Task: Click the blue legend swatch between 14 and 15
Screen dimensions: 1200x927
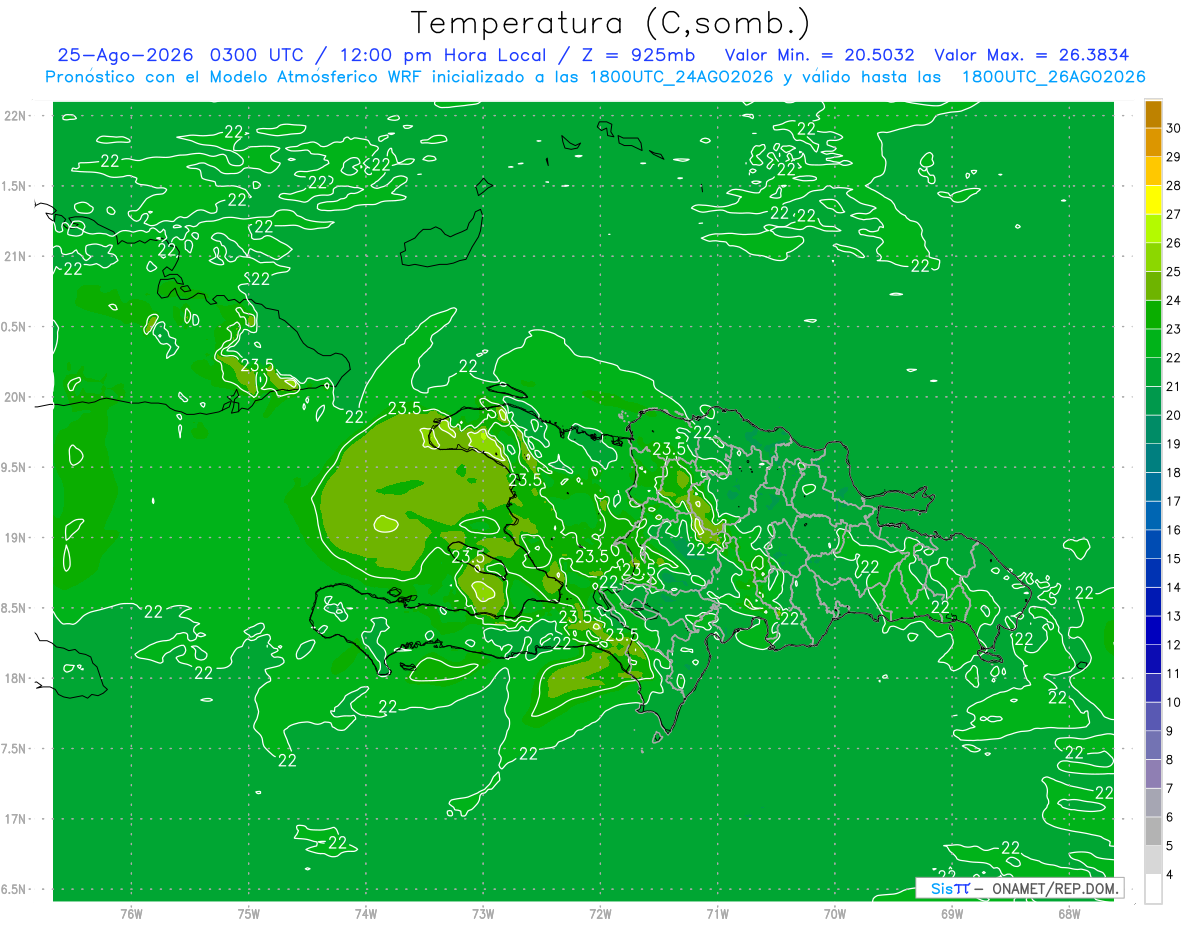Action: pyautogui.click(x=1153, y=573)
